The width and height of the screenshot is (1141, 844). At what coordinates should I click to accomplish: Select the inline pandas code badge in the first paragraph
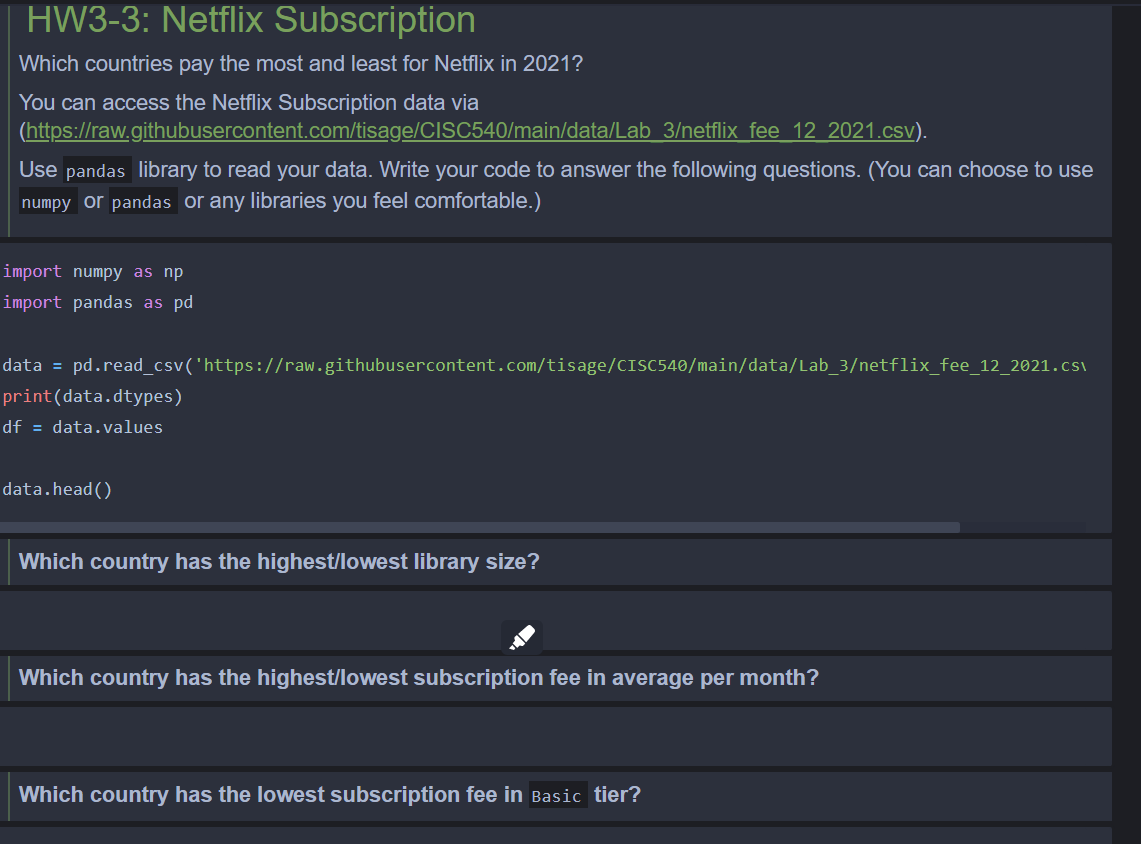coord(96,170)
